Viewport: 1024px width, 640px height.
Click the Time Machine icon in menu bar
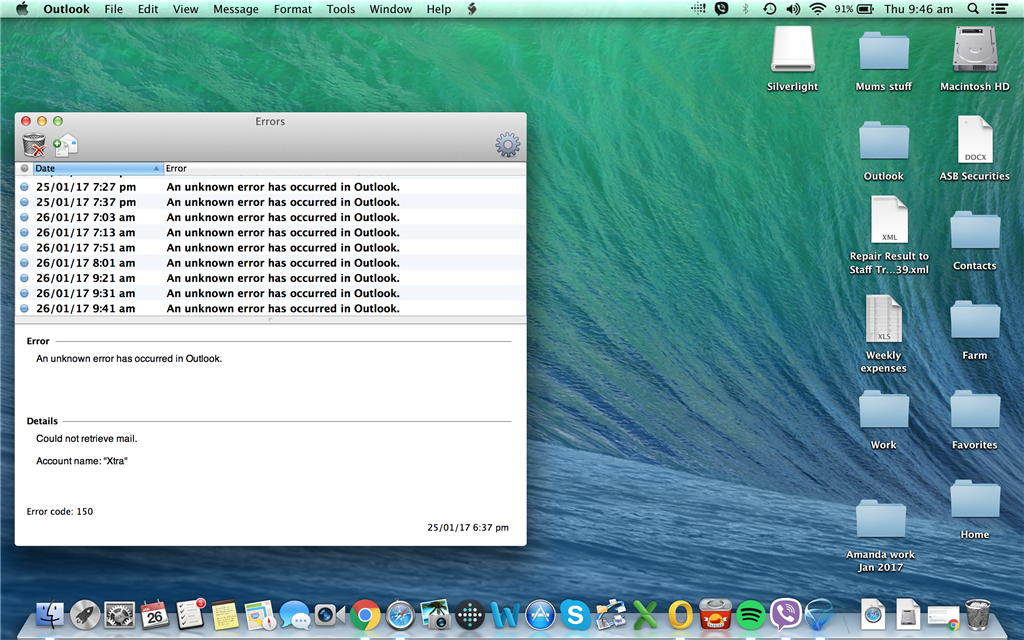pos(770,9)
